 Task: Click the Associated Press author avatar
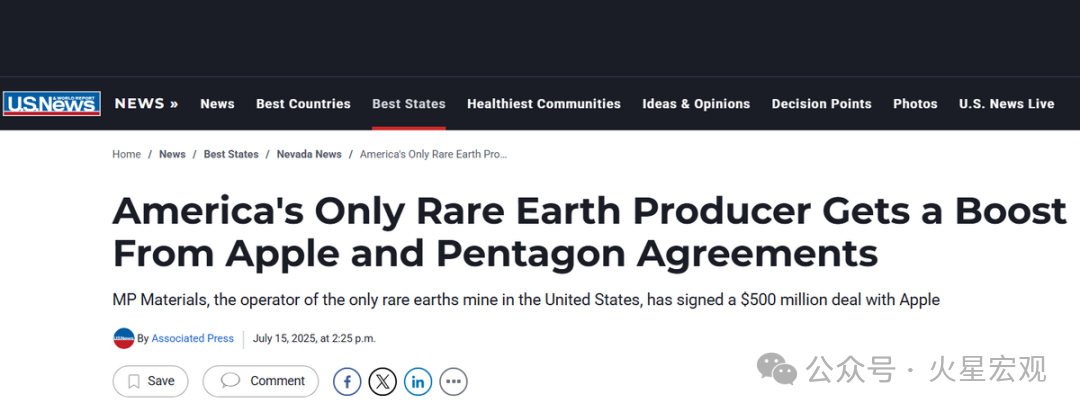(124, 338)
